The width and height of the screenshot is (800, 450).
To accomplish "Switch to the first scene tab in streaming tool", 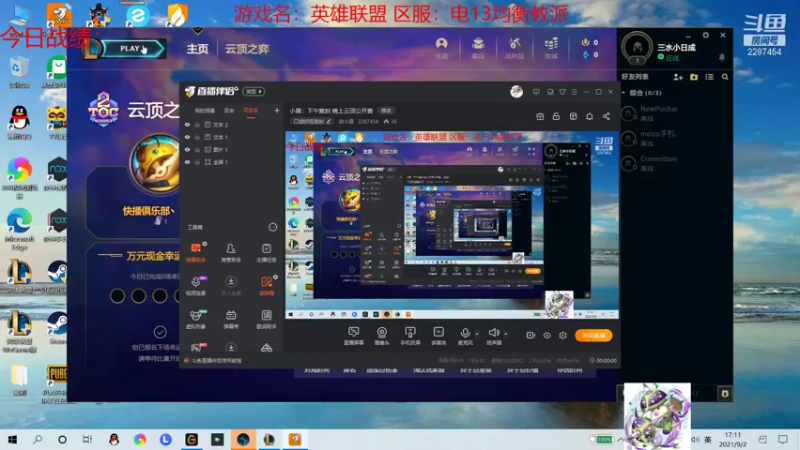I will click(x=205, y=111).
